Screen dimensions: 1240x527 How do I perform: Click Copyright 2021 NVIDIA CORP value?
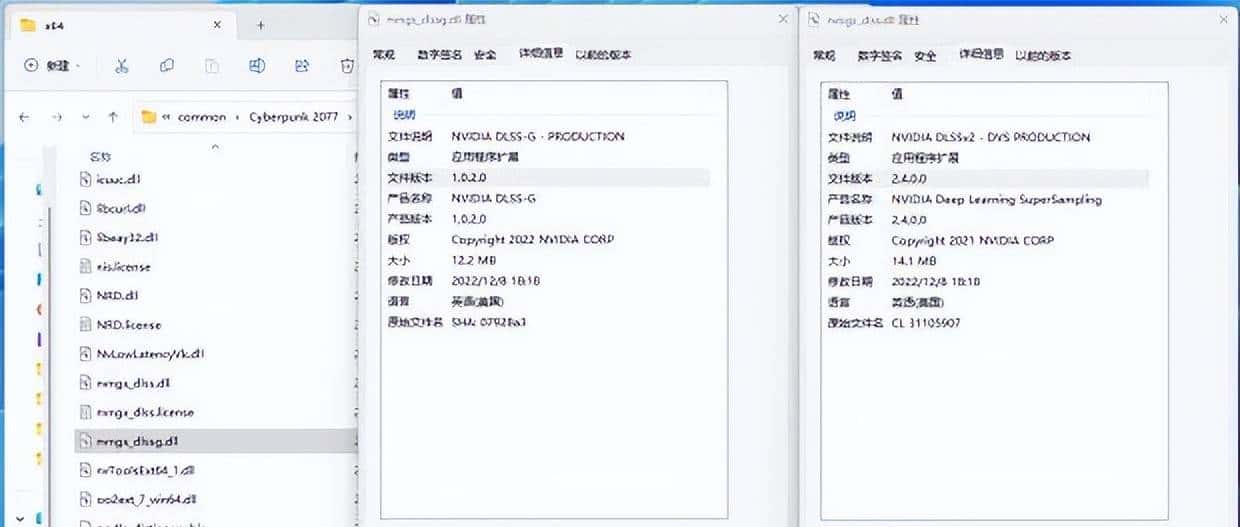click(x=972, y=240)
